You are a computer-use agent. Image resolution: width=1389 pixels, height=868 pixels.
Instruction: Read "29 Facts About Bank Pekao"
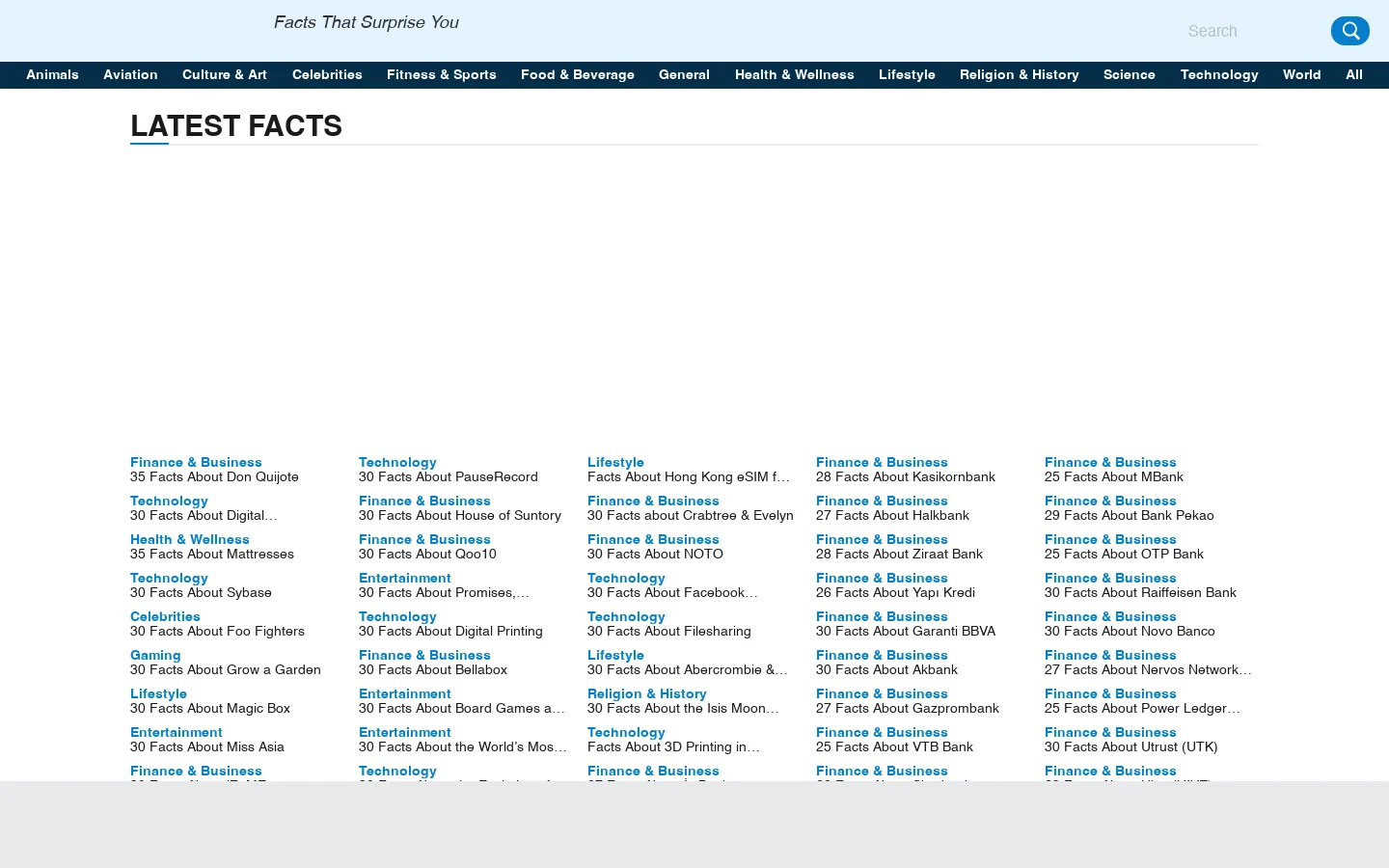pyautogui.click(x=1130, y=515)
